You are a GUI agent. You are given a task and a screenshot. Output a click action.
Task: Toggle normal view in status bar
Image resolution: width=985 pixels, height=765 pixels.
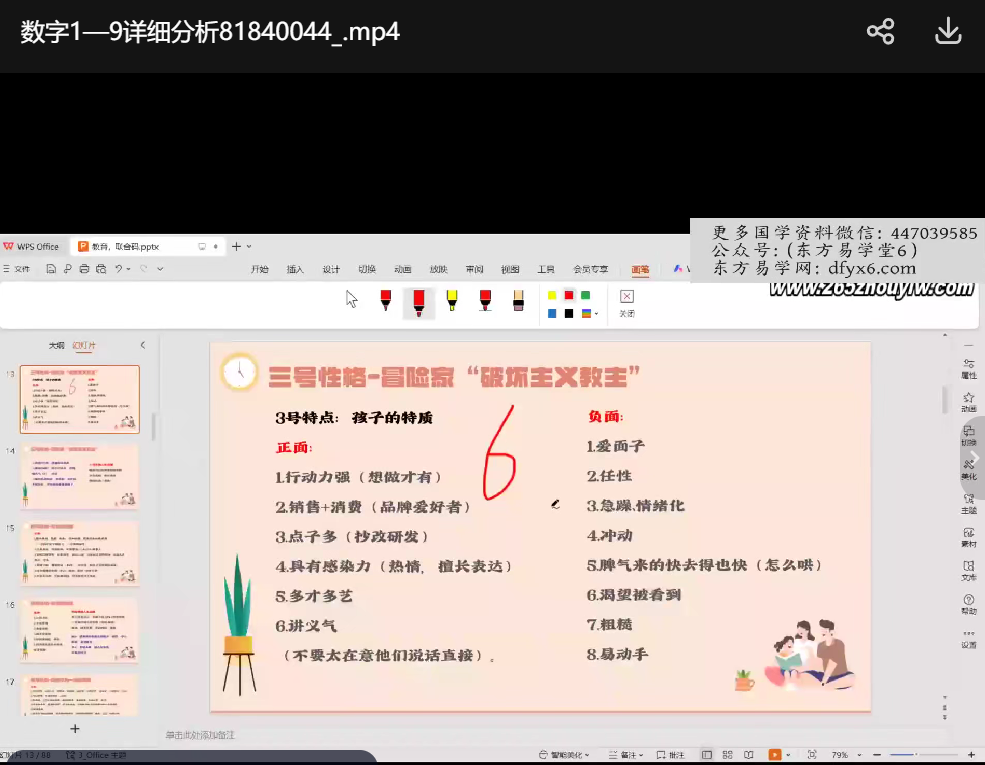point(707,755)
